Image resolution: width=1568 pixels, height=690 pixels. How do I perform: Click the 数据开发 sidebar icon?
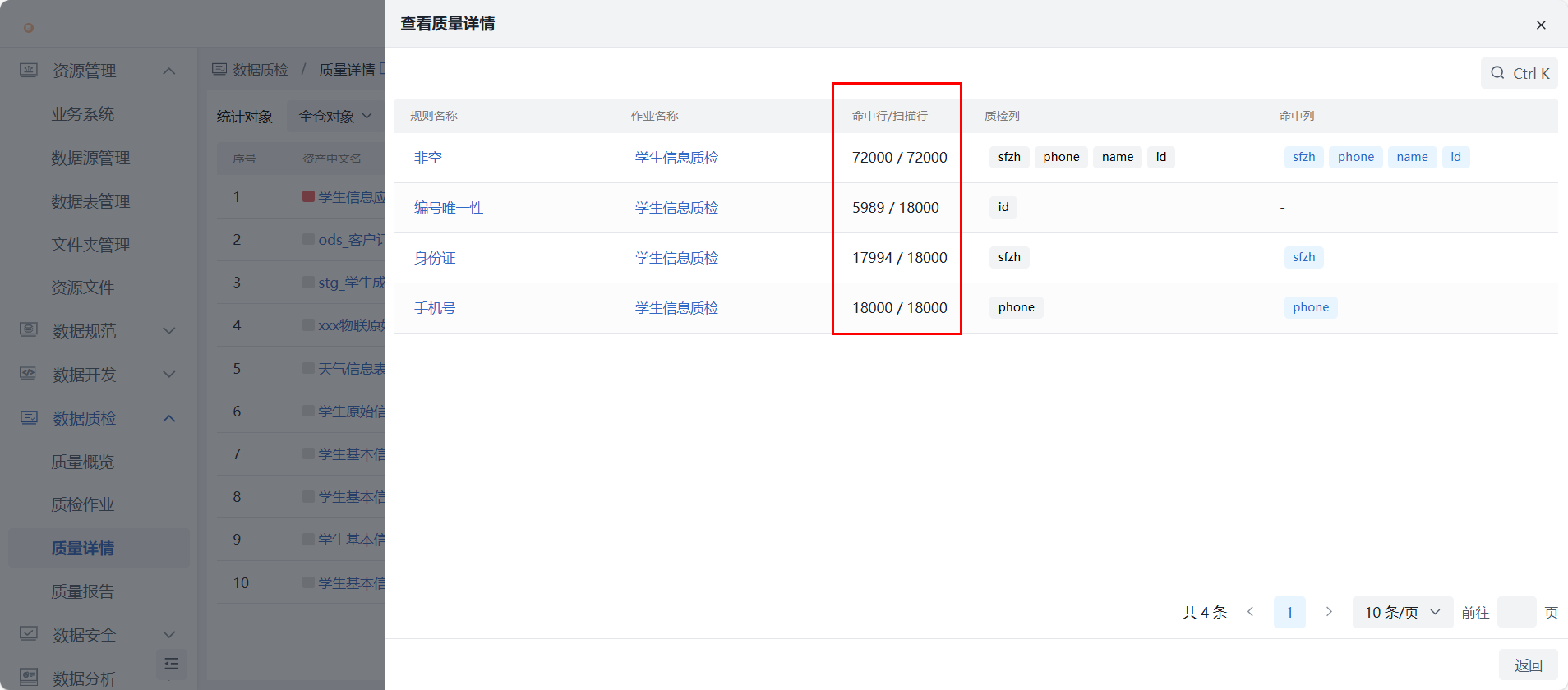point(29,374)
